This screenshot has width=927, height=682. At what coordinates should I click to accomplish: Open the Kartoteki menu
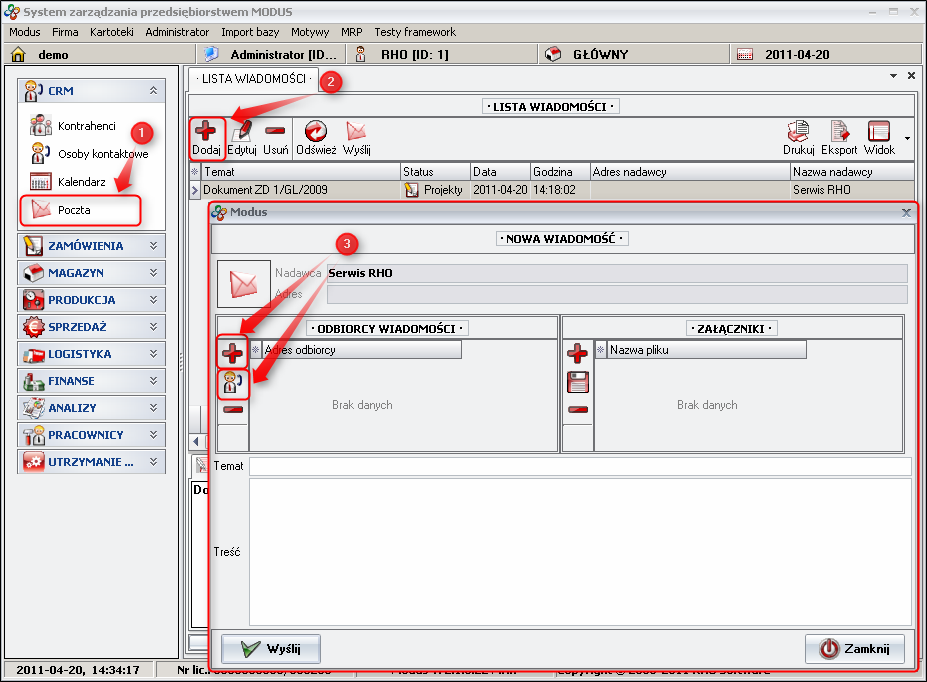(x=111, y=32)
